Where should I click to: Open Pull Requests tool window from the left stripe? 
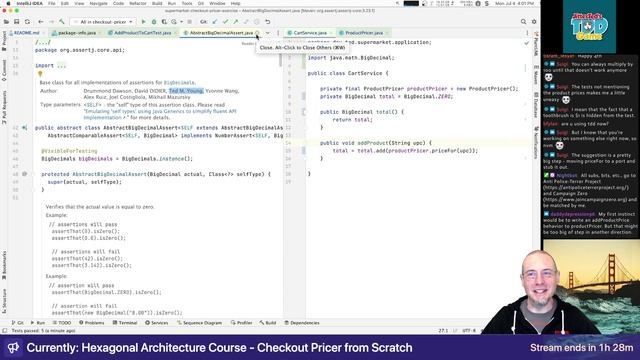tap(4, 107)
